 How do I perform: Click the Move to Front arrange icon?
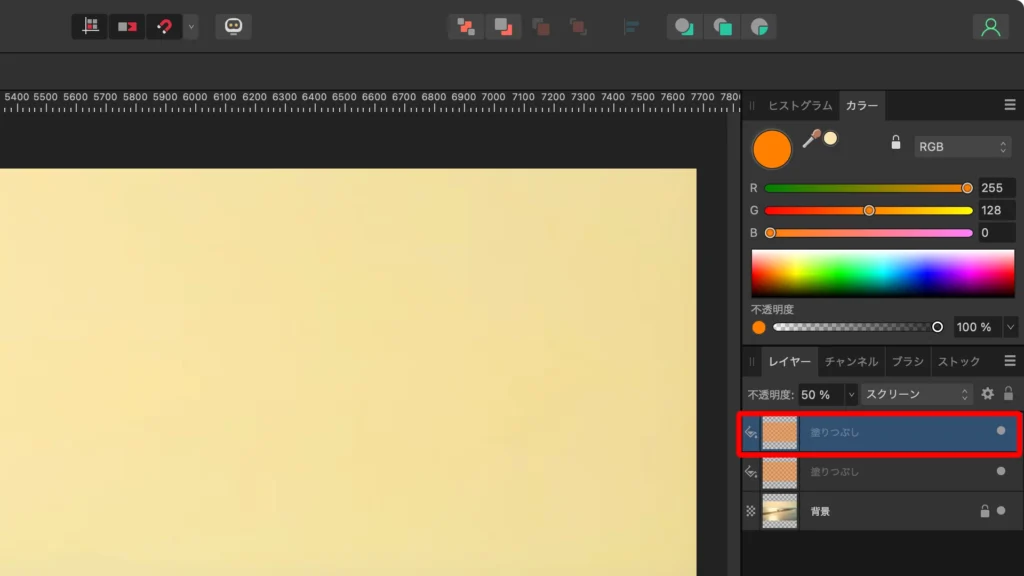pyautogui.click(x=466, y=25)
